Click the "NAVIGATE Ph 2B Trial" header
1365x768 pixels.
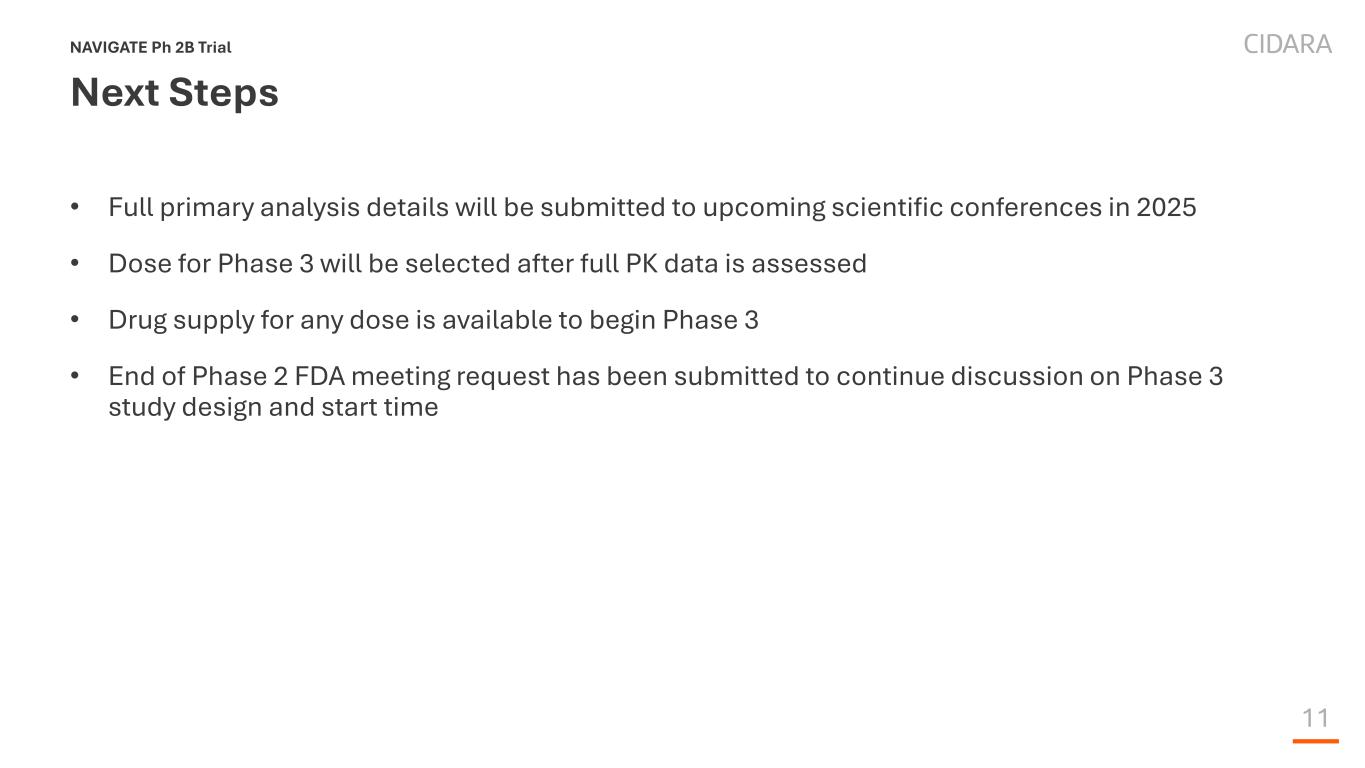(151, 47)
